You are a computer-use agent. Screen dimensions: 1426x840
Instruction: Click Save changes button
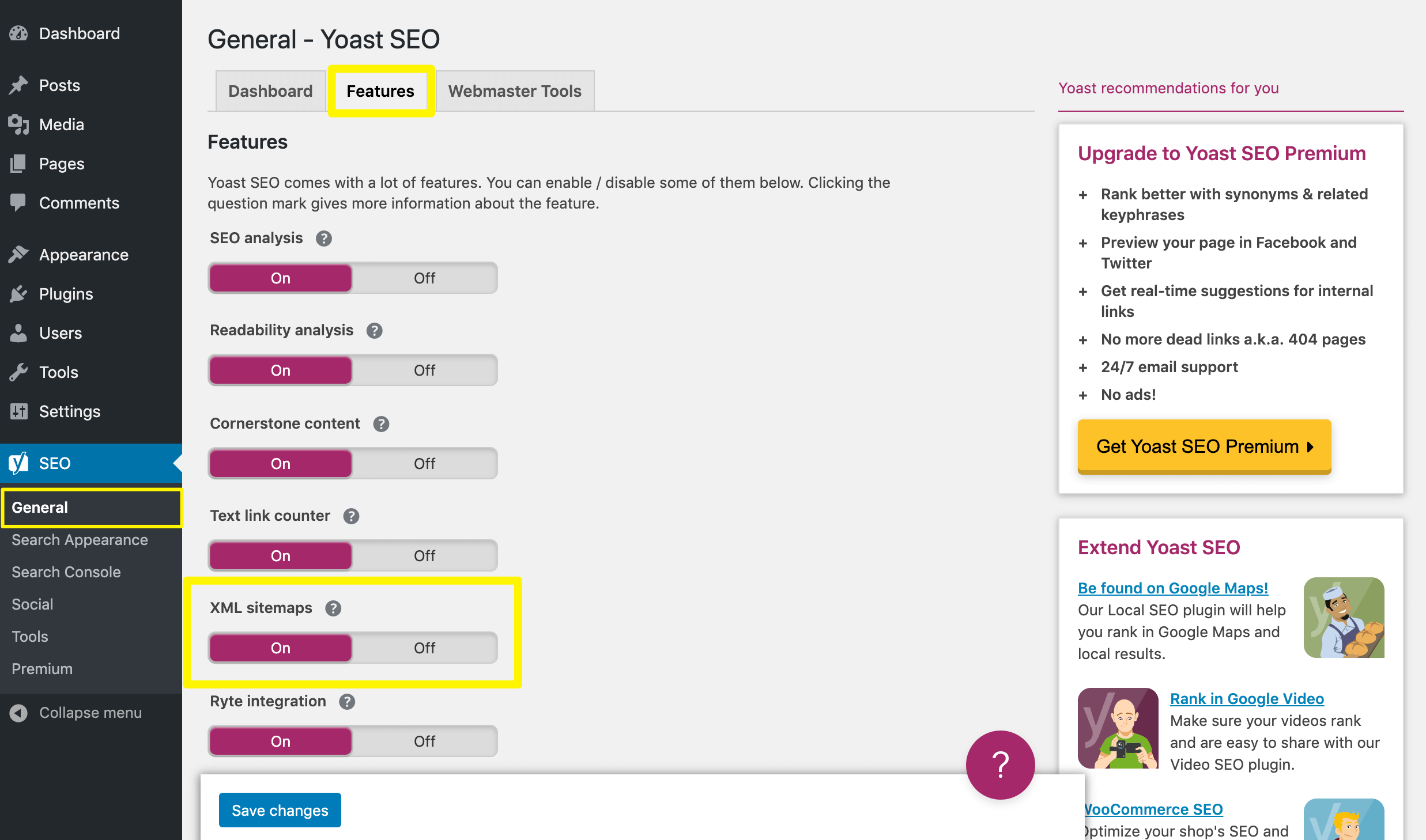click(281, 810)
